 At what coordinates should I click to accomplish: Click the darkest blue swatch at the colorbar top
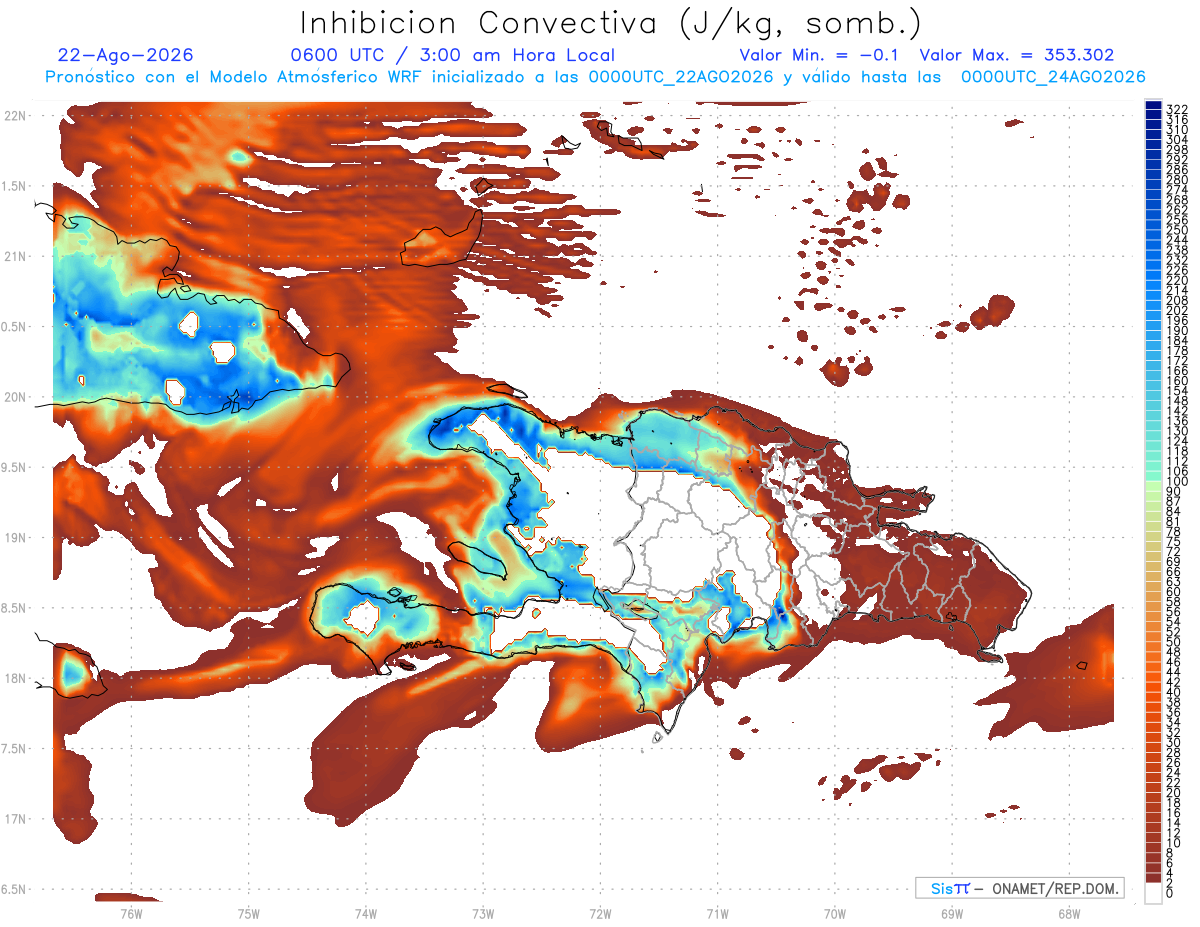(1153, 106)
